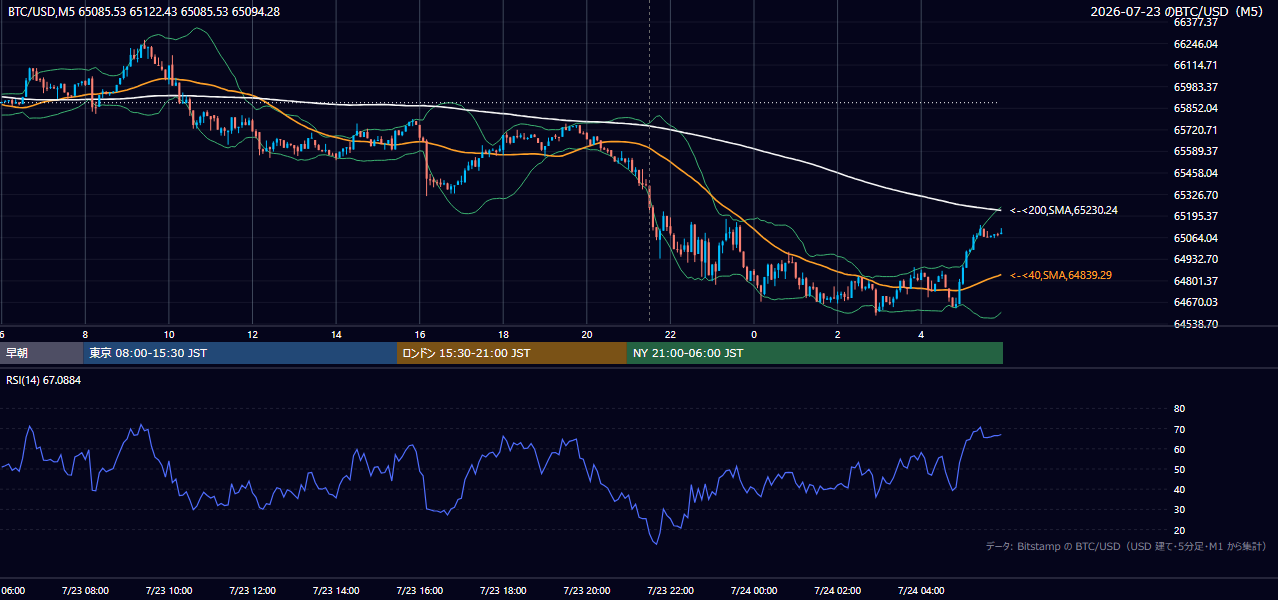
Task: Click the 東京 08:00-15:30 JST session bar
Action: coord(240,353)
